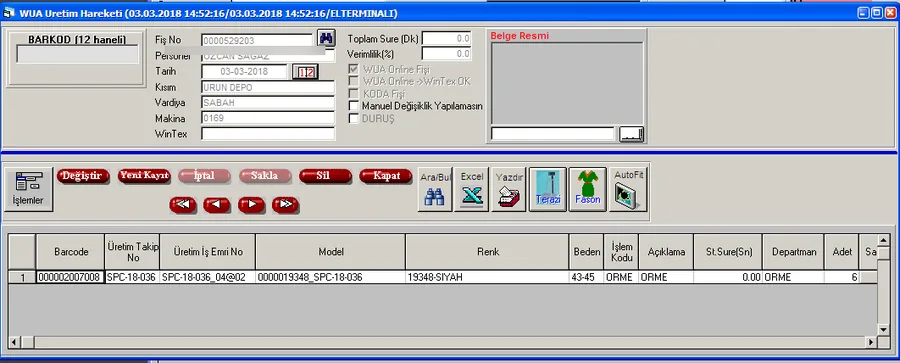Click cell SPC-18-036_04@02
The height and width of the screenshot is (363, 900).
(x=208, y=277)
